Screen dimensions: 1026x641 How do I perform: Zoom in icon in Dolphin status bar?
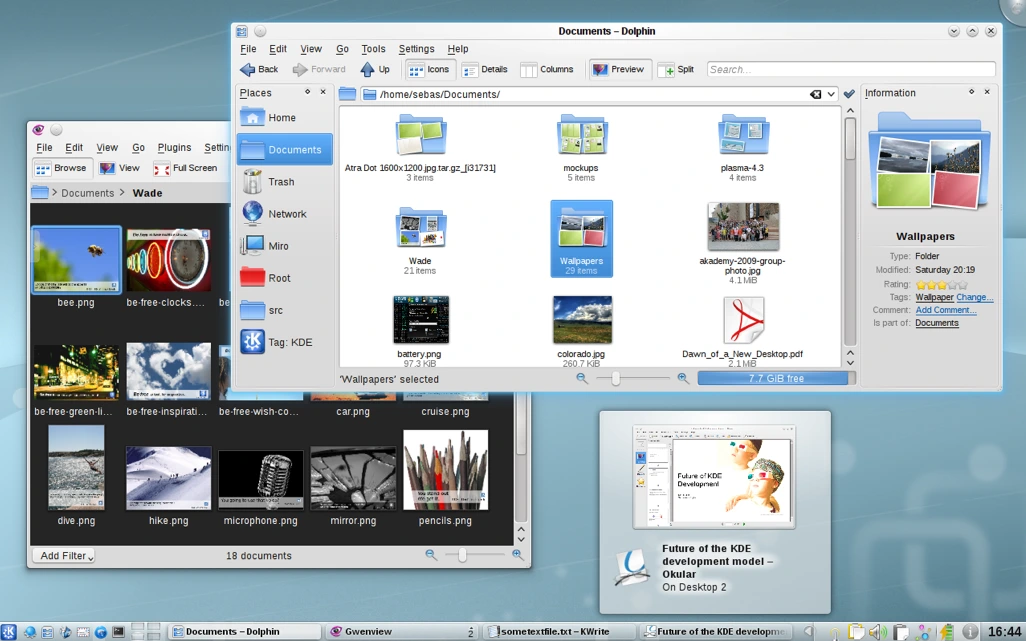(x=682, y=378)
